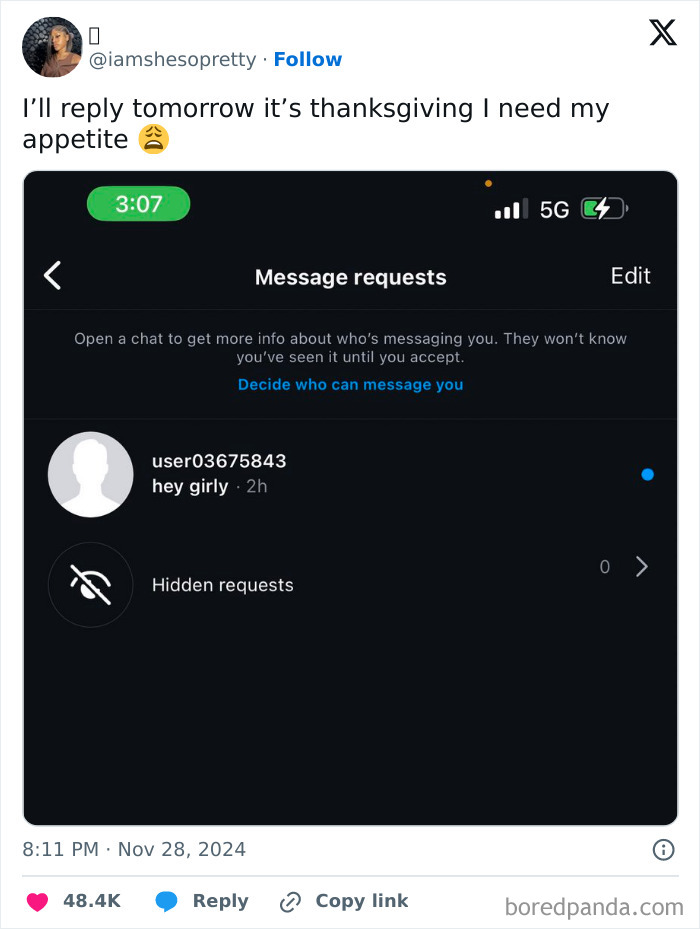Tap the battery charging icon in status bar
The width and height of the screenshot is (700, 929).
click(x=604, y=208)
